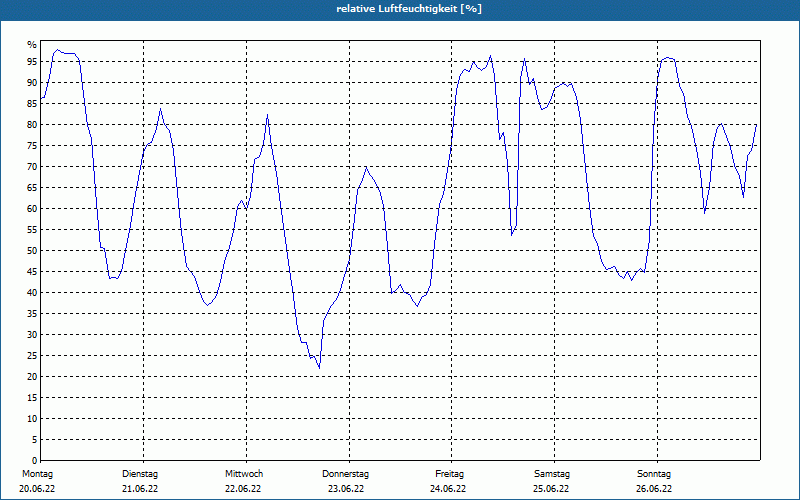Click the y-axis value '35'
Viewport: 800px width, 500px height.
[32, 314]
